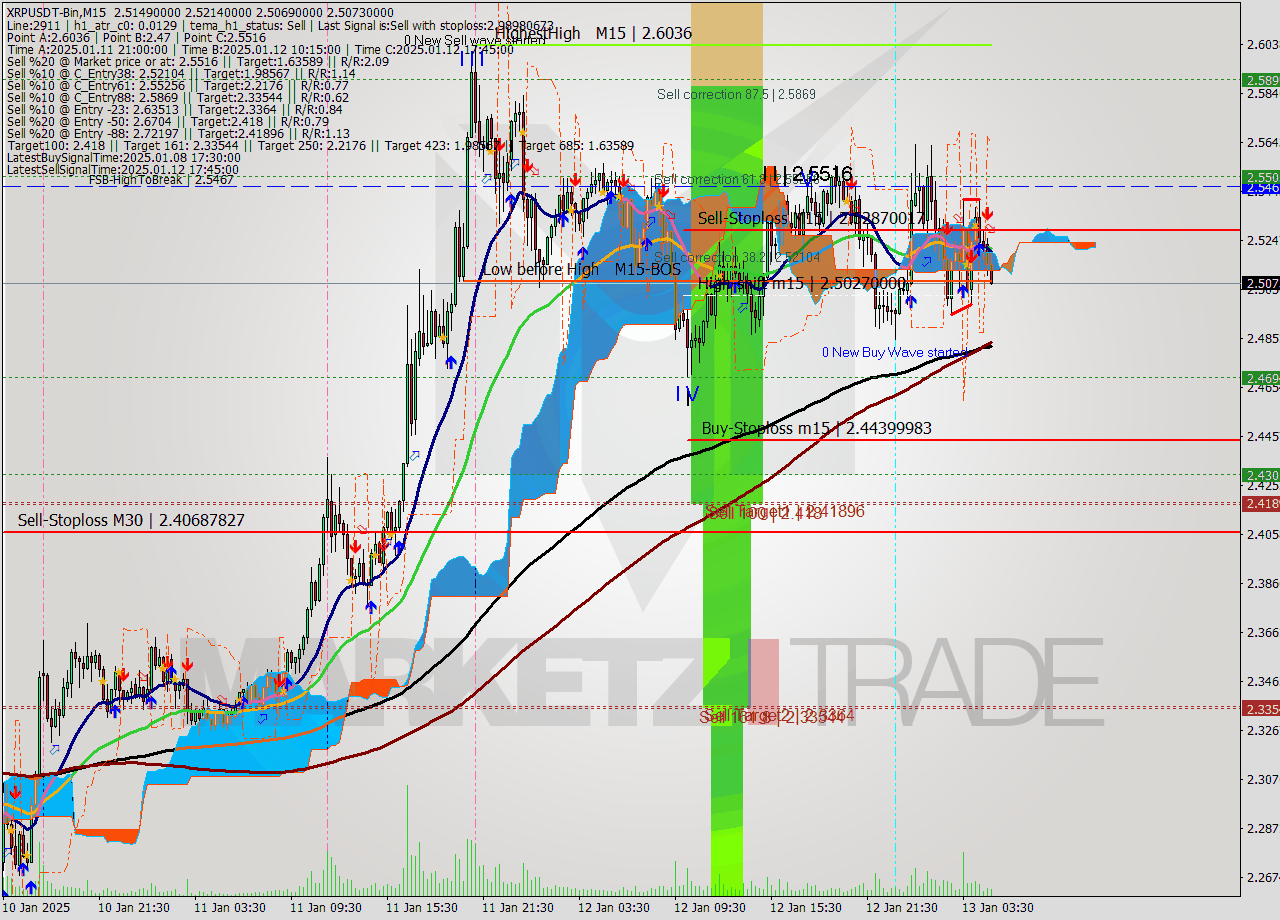Click the Target100: 2.418 targets info line

[x=320, y=145]
